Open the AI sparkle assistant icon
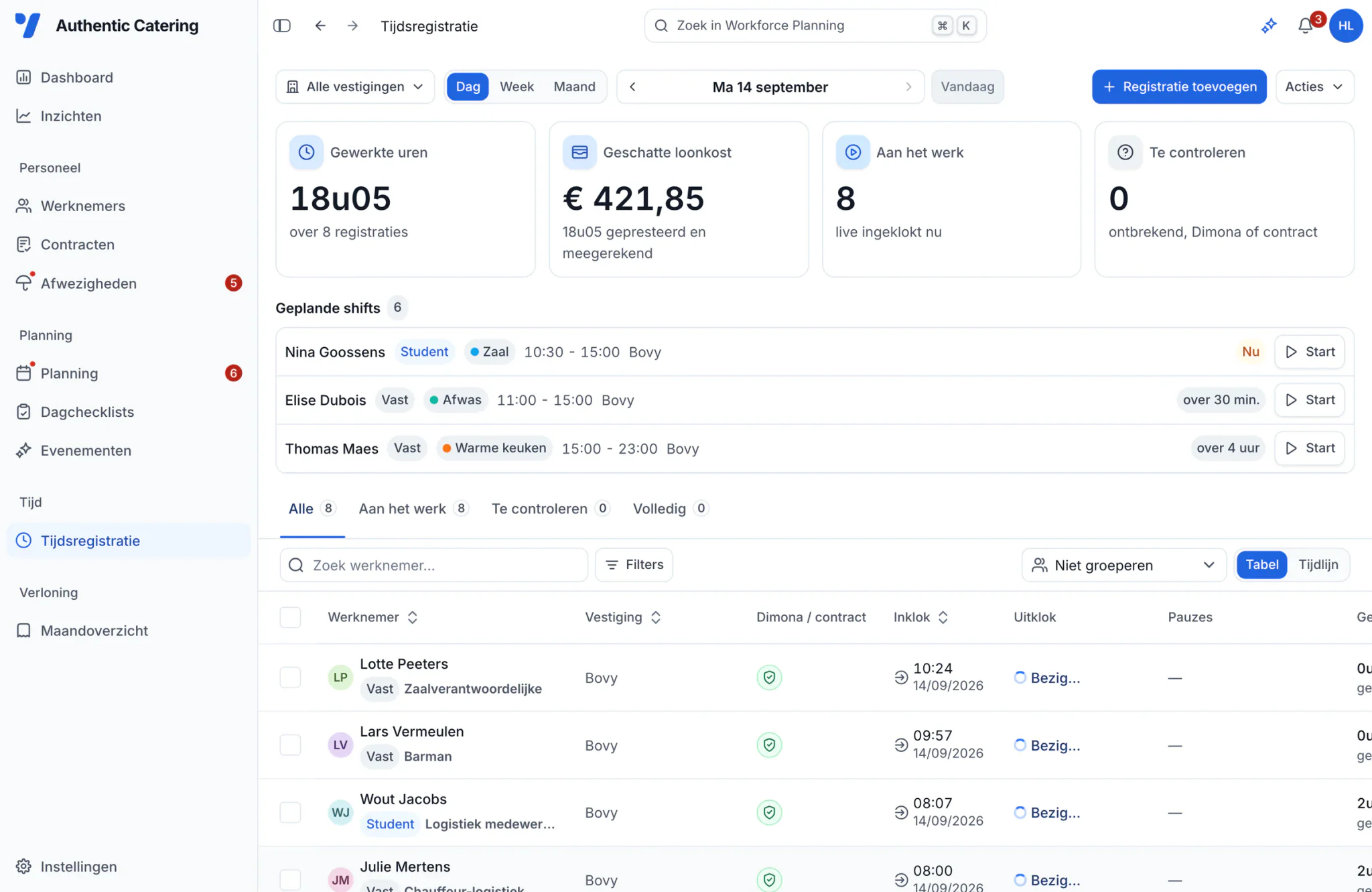The image size is (1372, 892). click(x=1269, y=25)
